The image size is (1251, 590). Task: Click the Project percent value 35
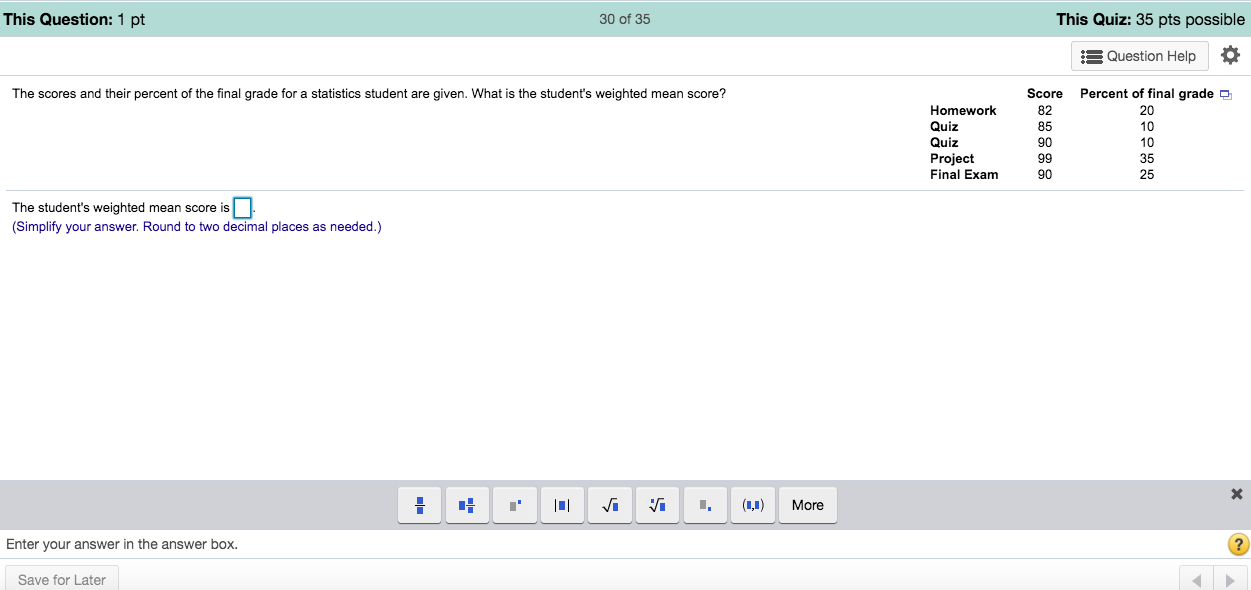tap(1147, 159)
